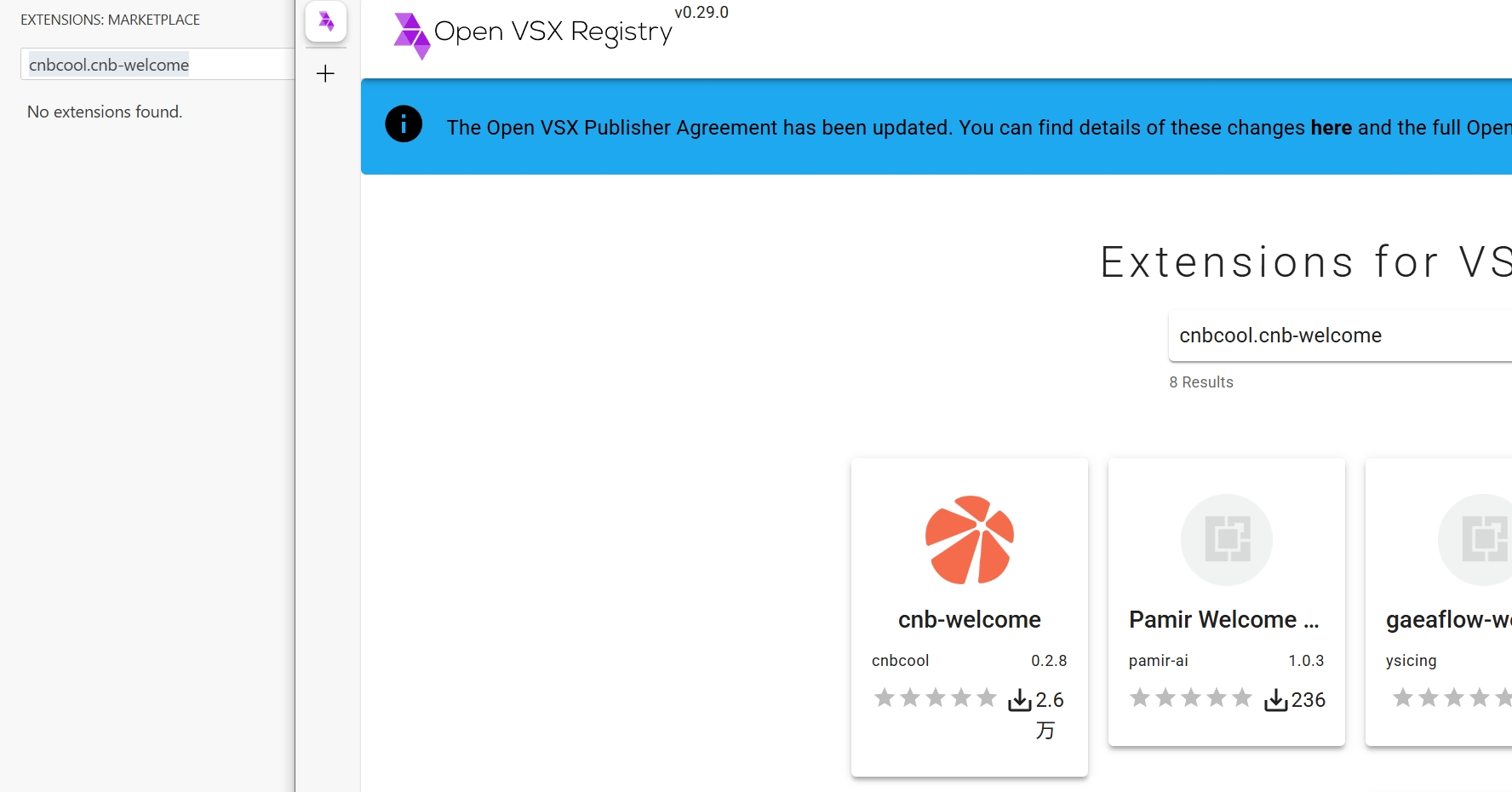
Task: Open the Pamir Welcome extension card title
Action: [1224, 619]
